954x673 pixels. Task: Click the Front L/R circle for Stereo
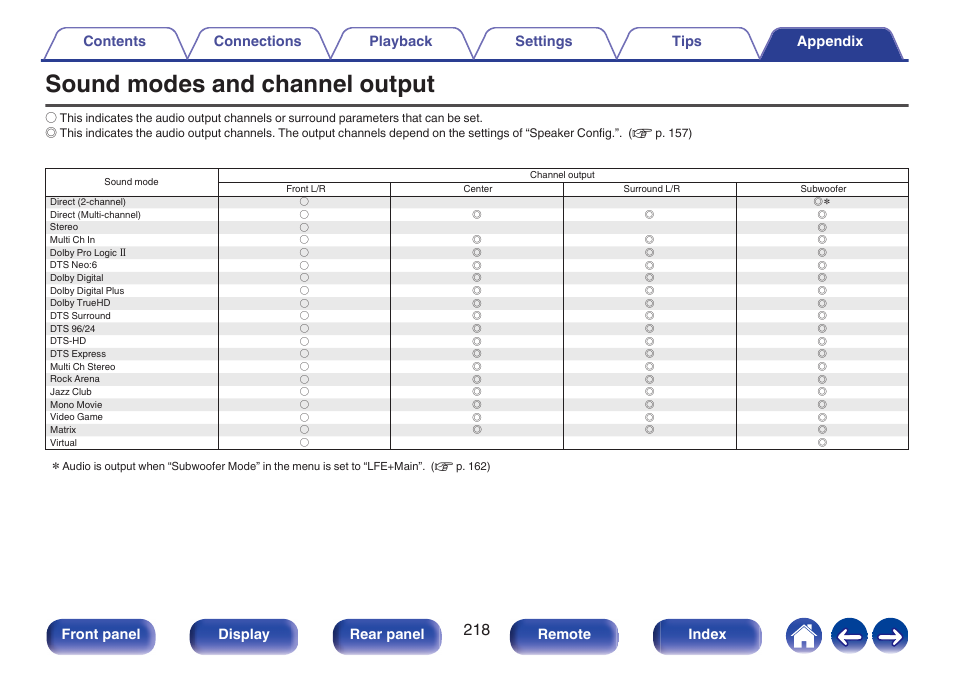pos(304,228)
